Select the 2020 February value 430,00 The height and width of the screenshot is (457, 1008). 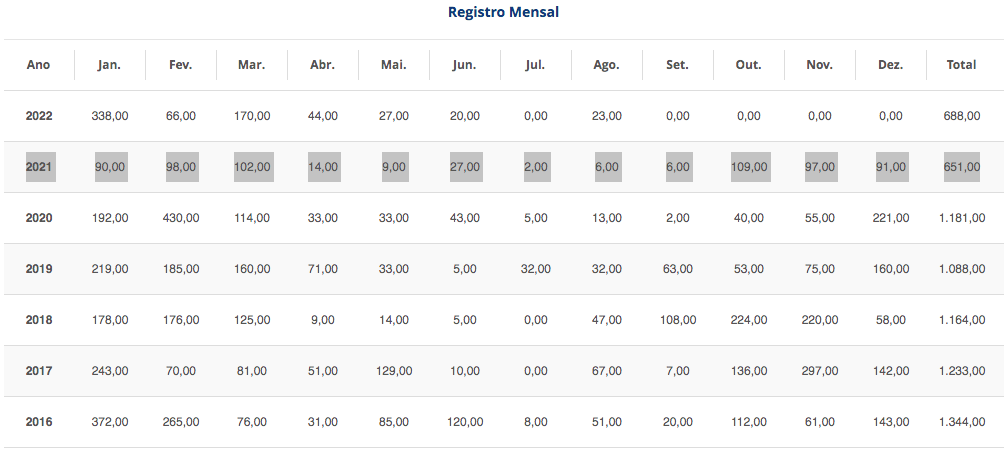181,218
